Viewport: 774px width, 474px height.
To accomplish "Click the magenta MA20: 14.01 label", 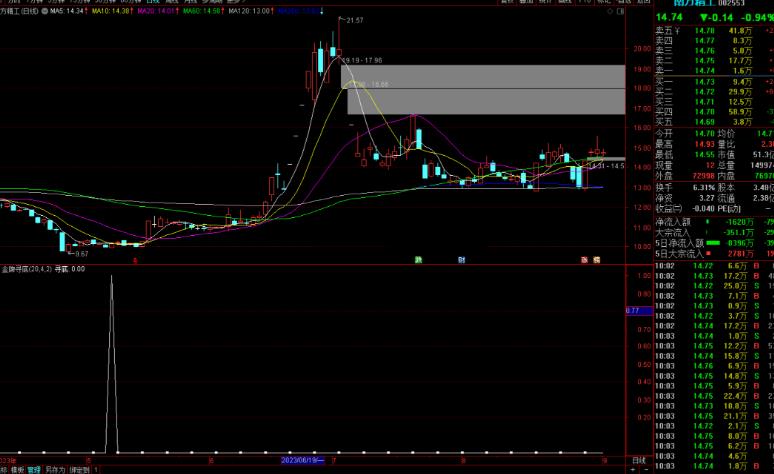I will [155, 11].
